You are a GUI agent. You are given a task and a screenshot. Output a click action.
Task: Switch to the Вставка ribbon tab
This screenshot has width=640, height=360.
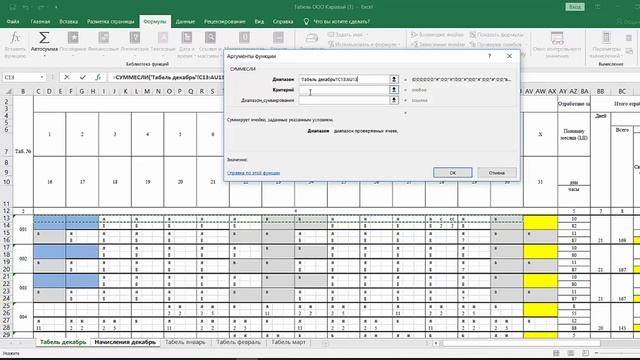(x=68, y=22)
